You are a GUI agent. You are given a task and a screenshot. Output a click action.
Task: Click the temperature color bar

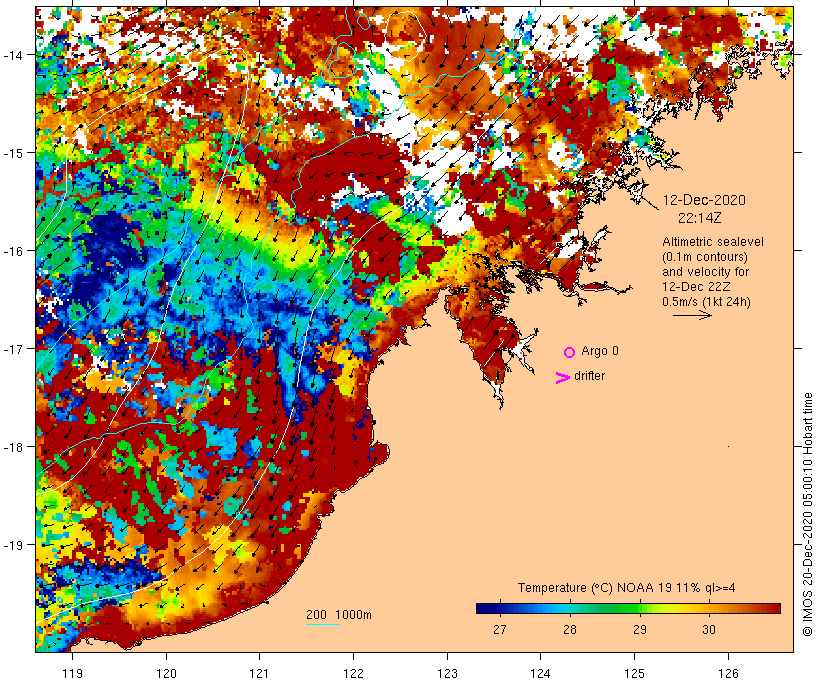(x=628, y=608)
